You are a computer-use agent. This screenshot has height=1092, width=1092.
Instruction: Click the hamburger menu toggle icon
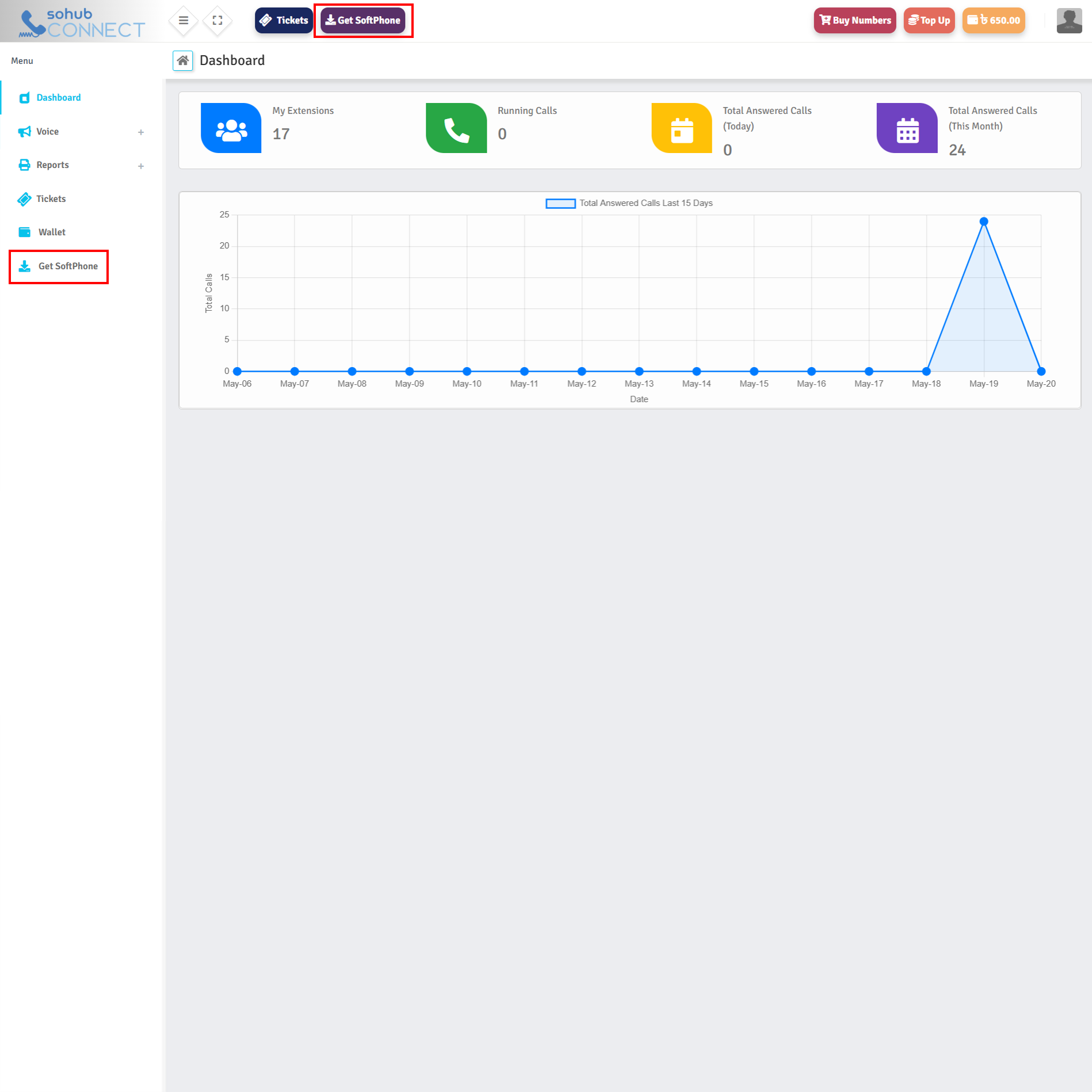[x=183, y=21]
